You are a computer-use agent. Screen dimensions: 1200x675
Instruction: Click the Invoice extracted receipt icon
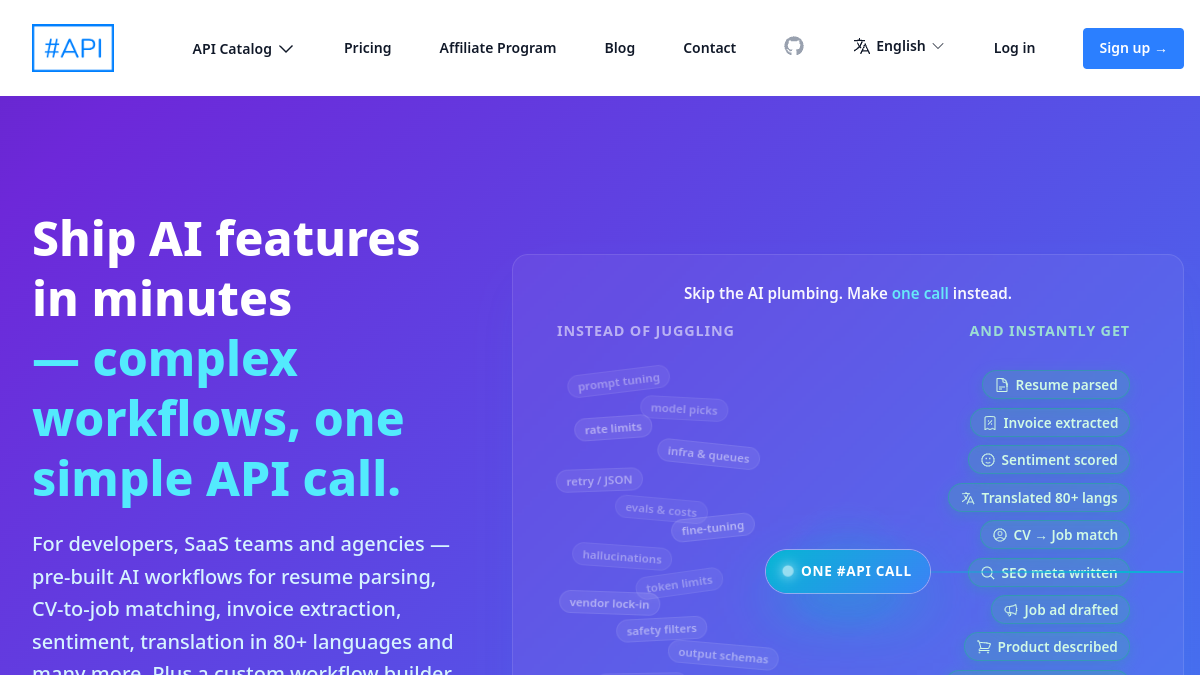tap(990, 423)
